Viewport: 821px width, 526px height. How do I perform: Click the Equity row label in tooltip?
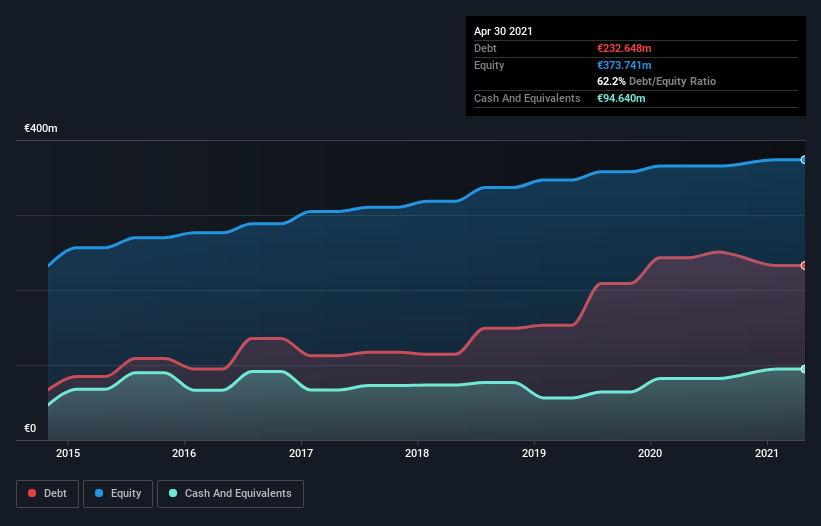coord(489,65)
